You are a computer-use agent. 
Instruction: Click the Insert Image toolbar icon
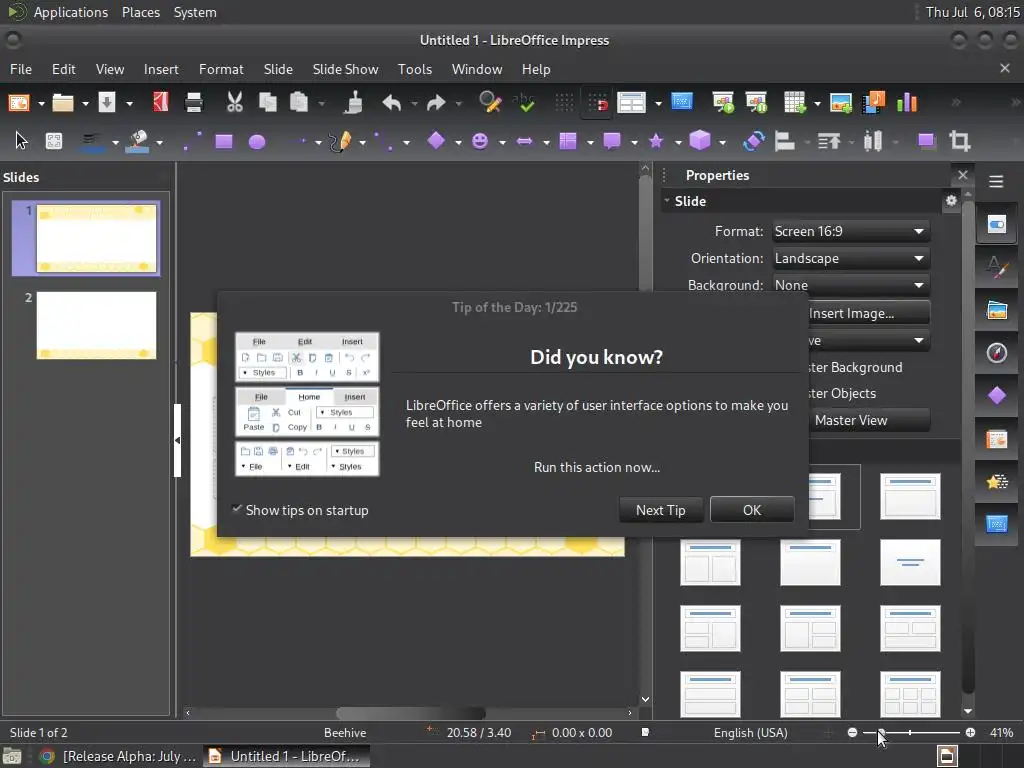(x=840, y=103)
